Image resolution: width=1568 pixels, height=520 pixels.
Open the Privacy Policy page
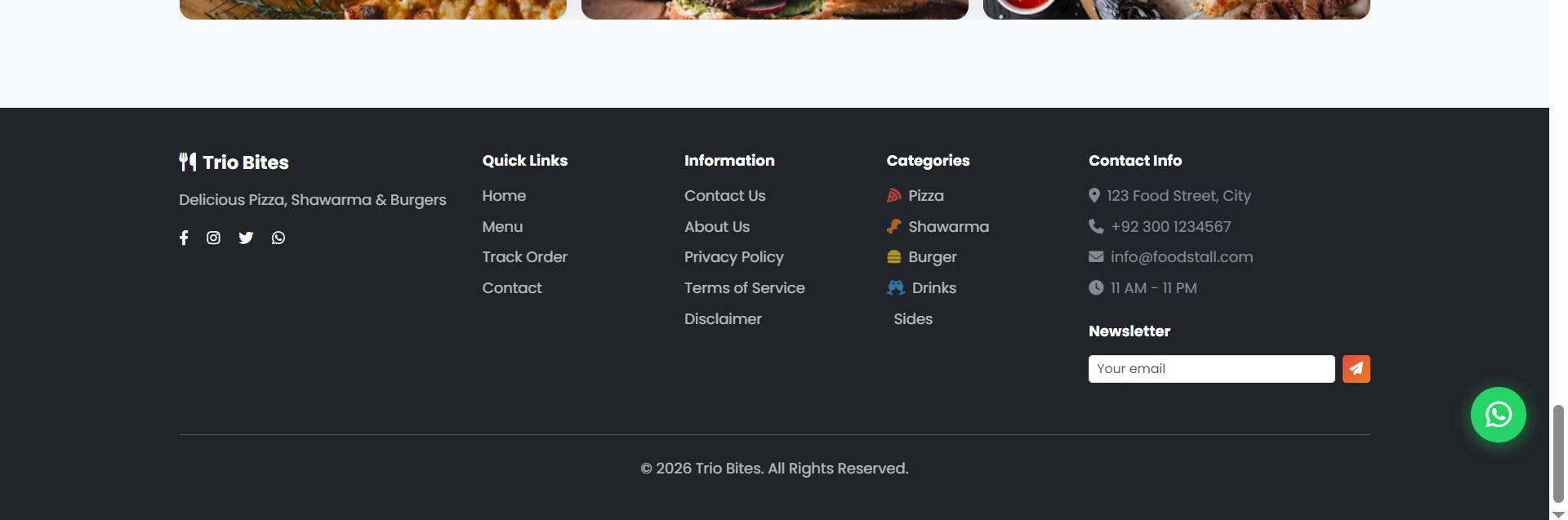click(733, 257)
